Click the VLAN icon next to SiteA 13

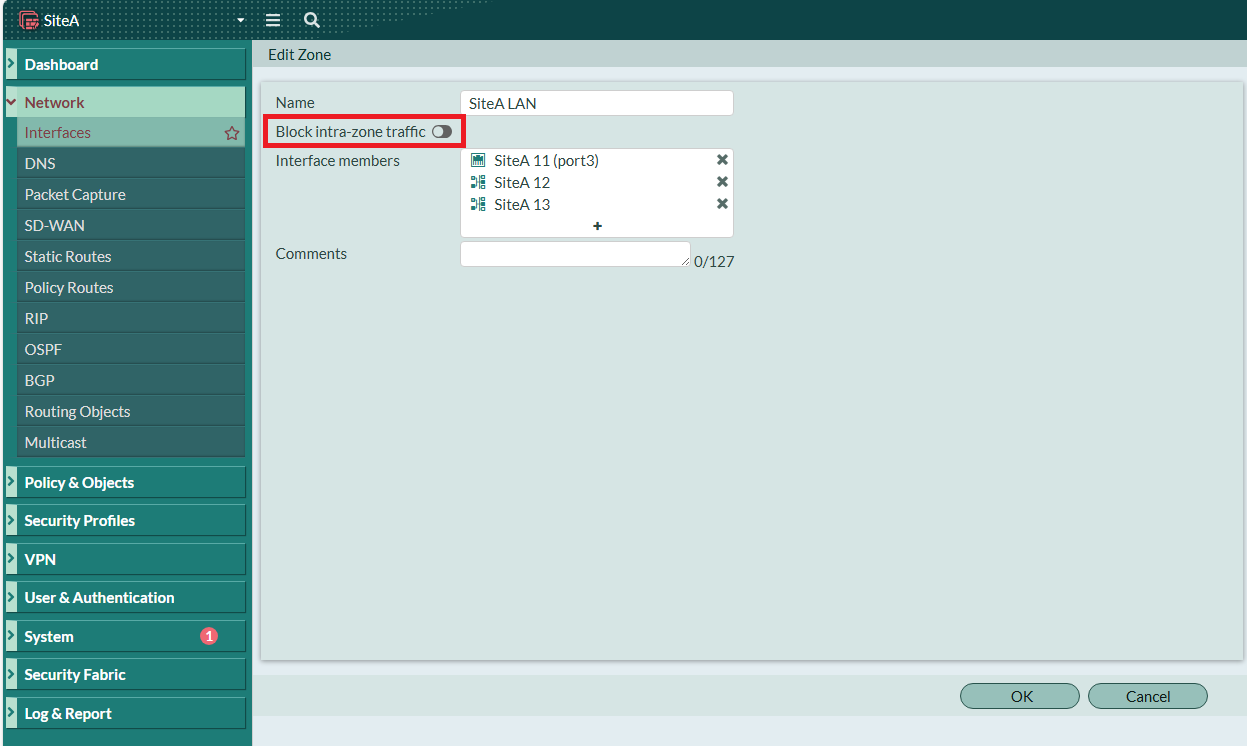(x=478, y=204)
